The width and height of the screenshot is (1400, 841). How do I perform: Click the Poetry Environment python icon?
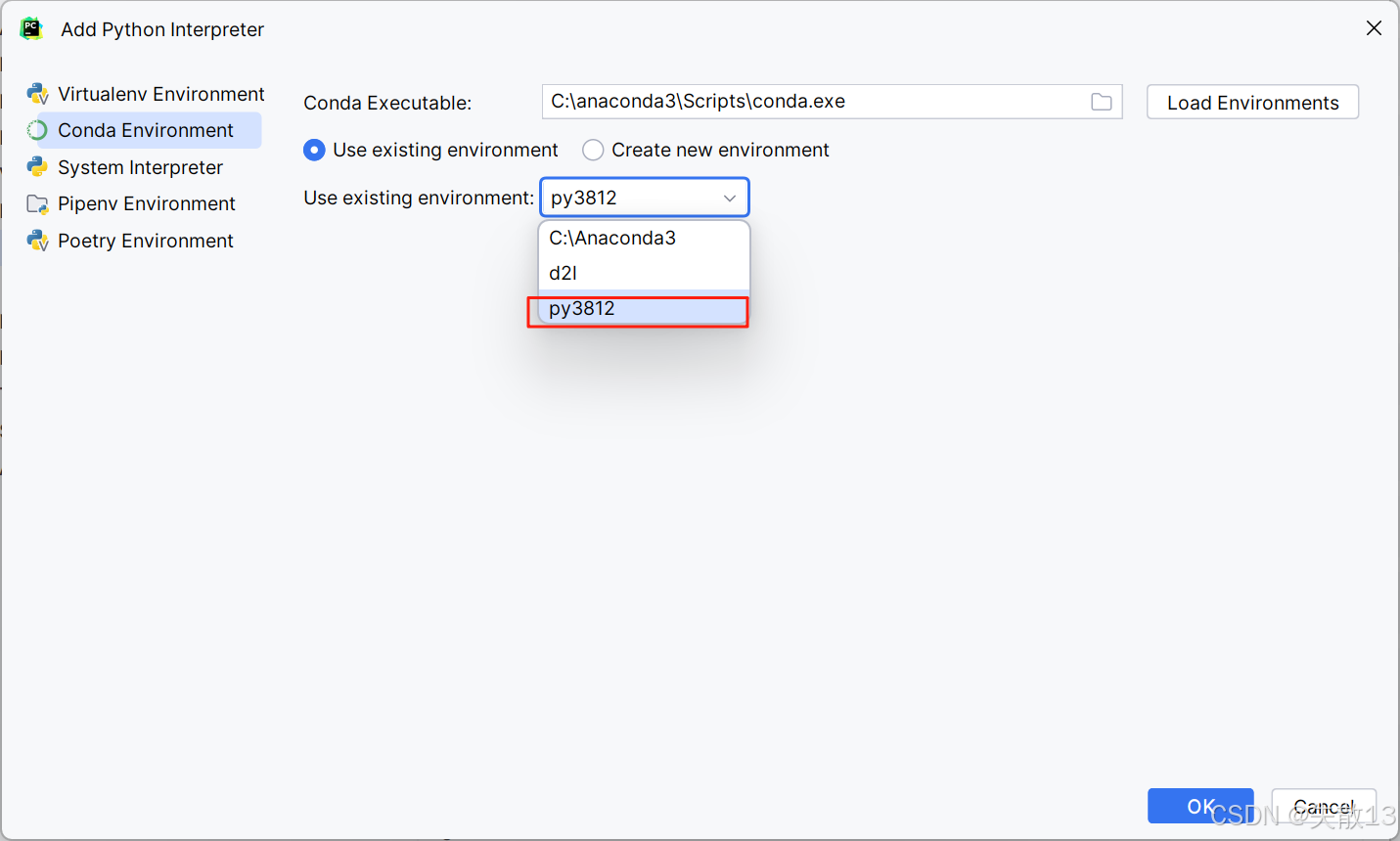click(x=37, y=241)
